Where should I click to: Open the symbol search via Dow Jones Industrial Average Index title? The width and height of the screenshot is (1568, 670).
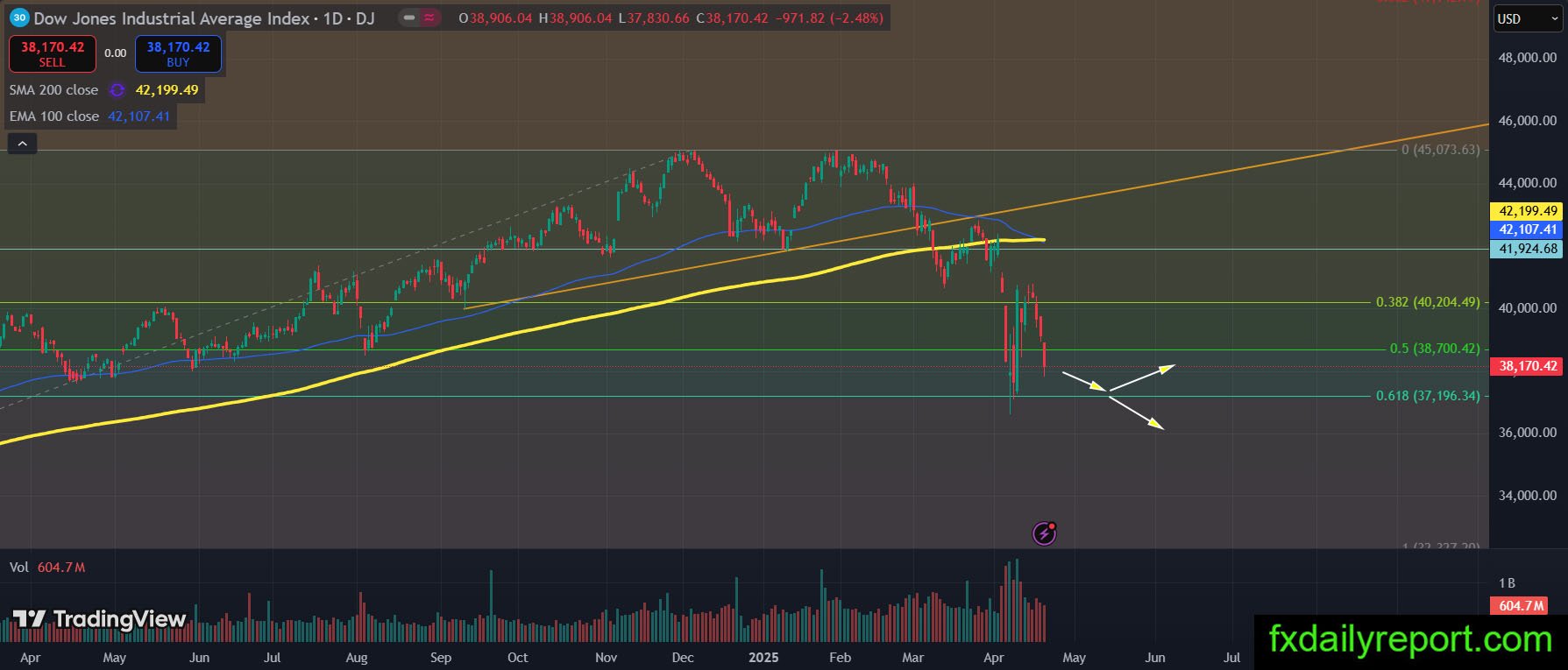click(x=172, y=18)
